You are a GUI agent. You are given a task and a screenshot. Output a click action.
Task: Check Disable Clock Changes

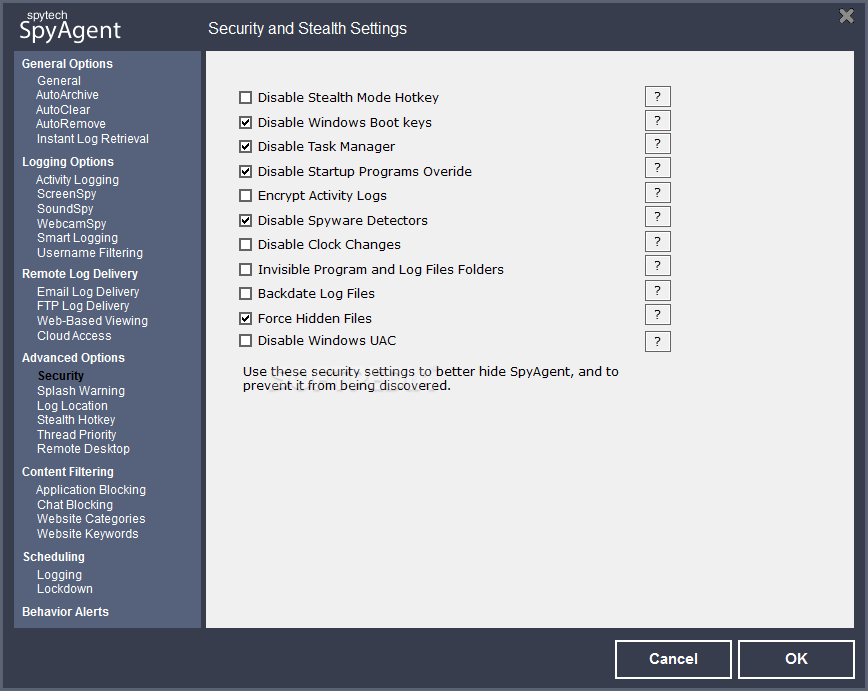click(245, 244)
